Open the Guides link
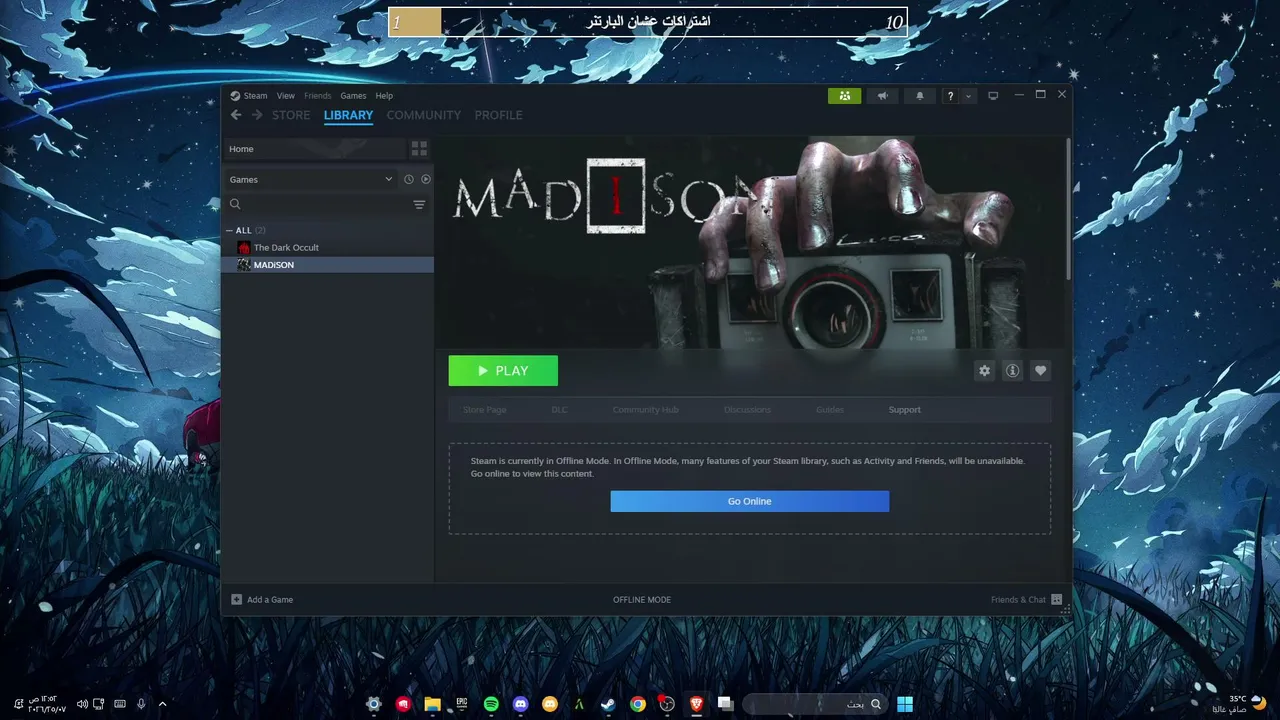 (x=830, y=410)
